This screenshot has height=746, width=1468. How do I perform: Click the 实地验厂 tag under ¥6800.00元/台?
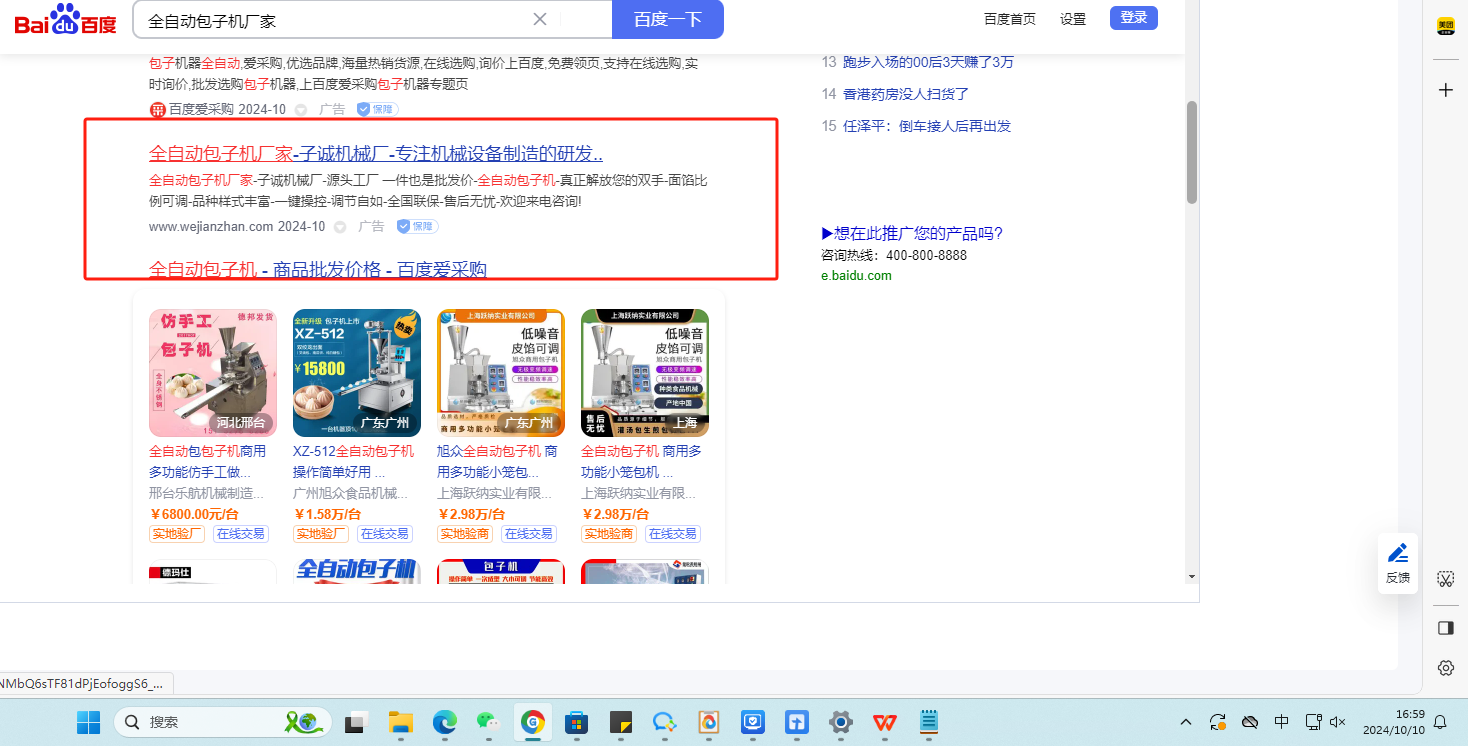tap(177, 534)
